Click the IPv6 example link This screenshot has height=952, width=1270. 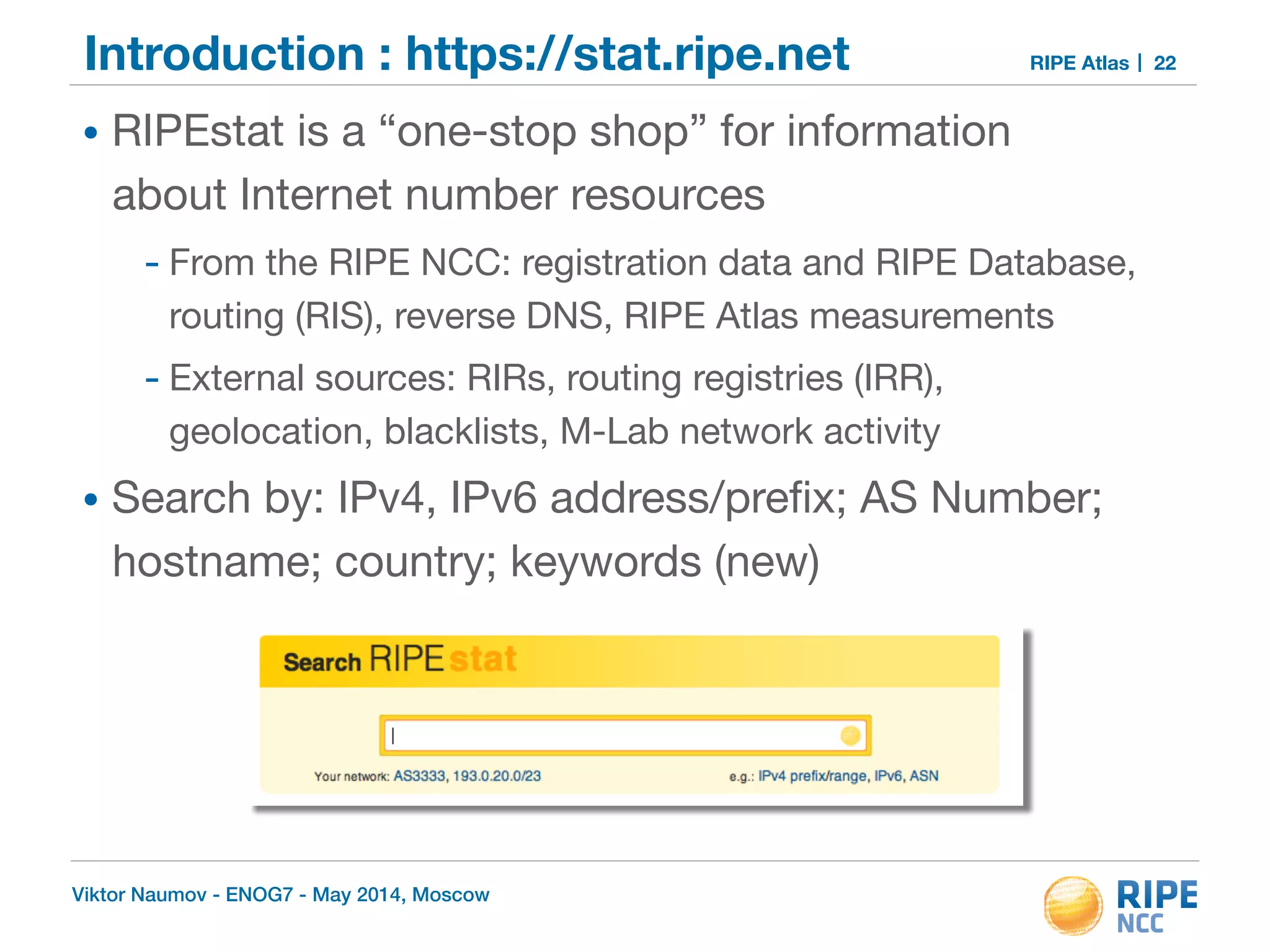[887, 776]
